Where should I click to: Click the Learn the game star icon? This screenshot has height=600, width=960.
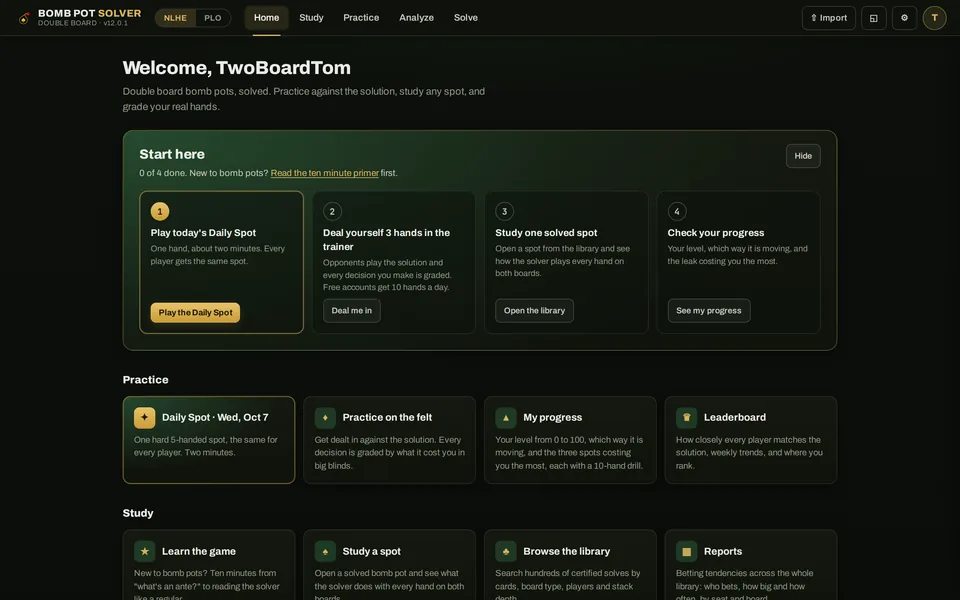pos(144,551)
